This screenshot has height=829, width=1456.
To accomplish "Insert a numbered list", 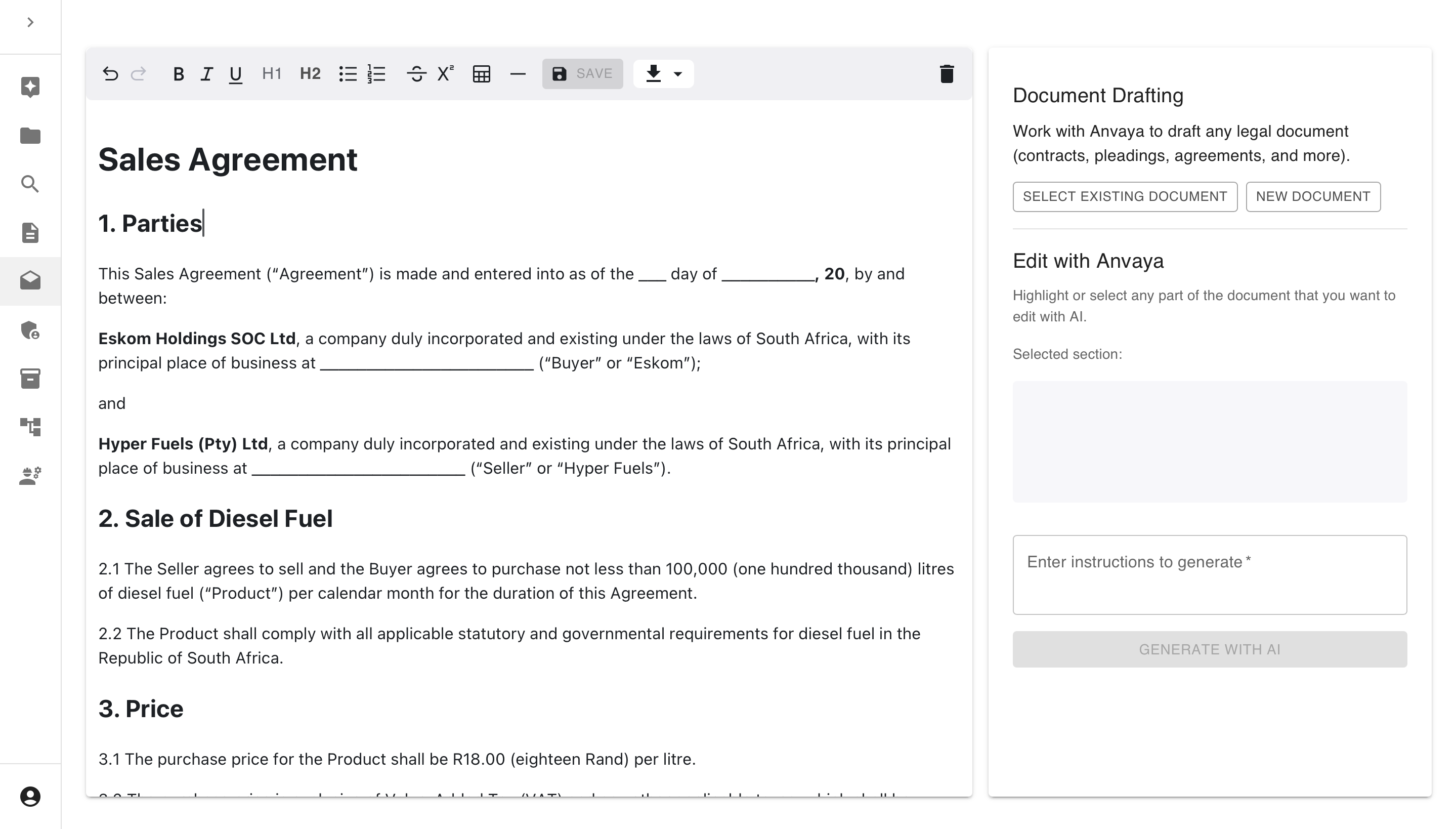I will click(377, 74).
